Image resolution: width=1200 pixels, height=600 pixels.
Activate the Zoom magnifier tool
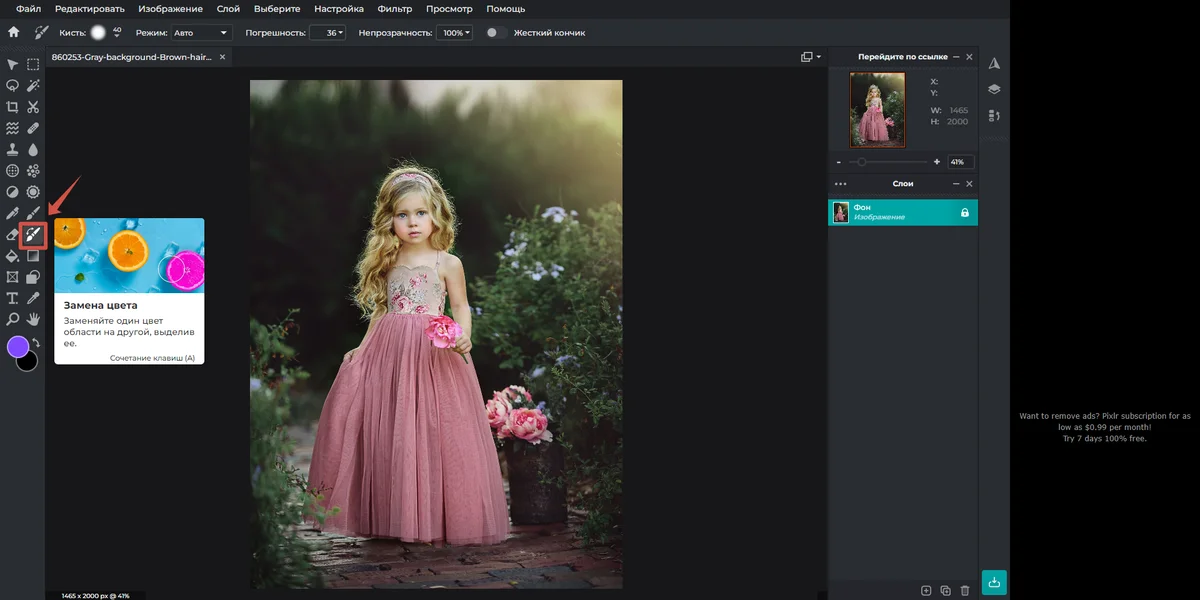[12, 319]
